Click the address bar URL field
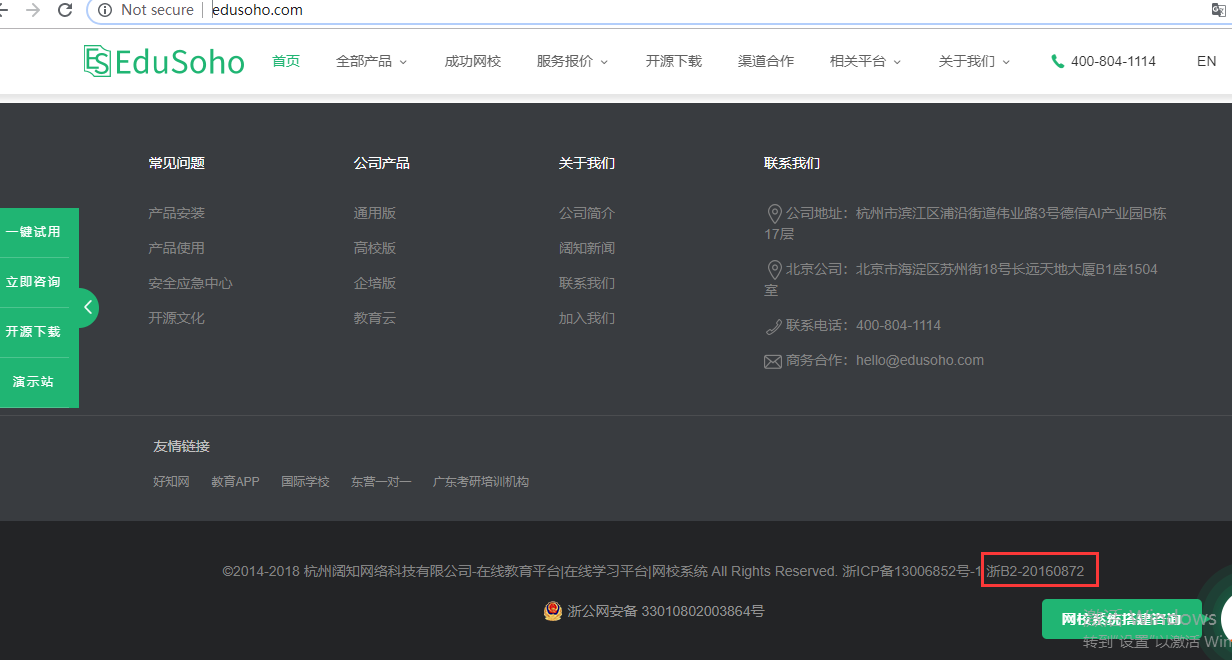The height and width of the screenshot is (660, 1232). coord(600,10)
